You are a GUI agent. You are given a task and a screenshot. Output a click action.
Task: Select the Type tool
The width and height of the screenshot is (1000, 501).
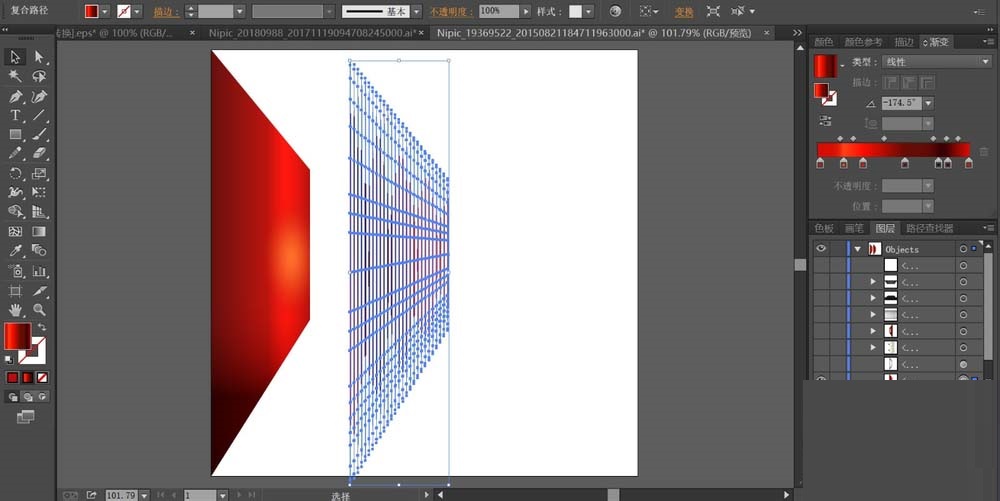point(15,116)
